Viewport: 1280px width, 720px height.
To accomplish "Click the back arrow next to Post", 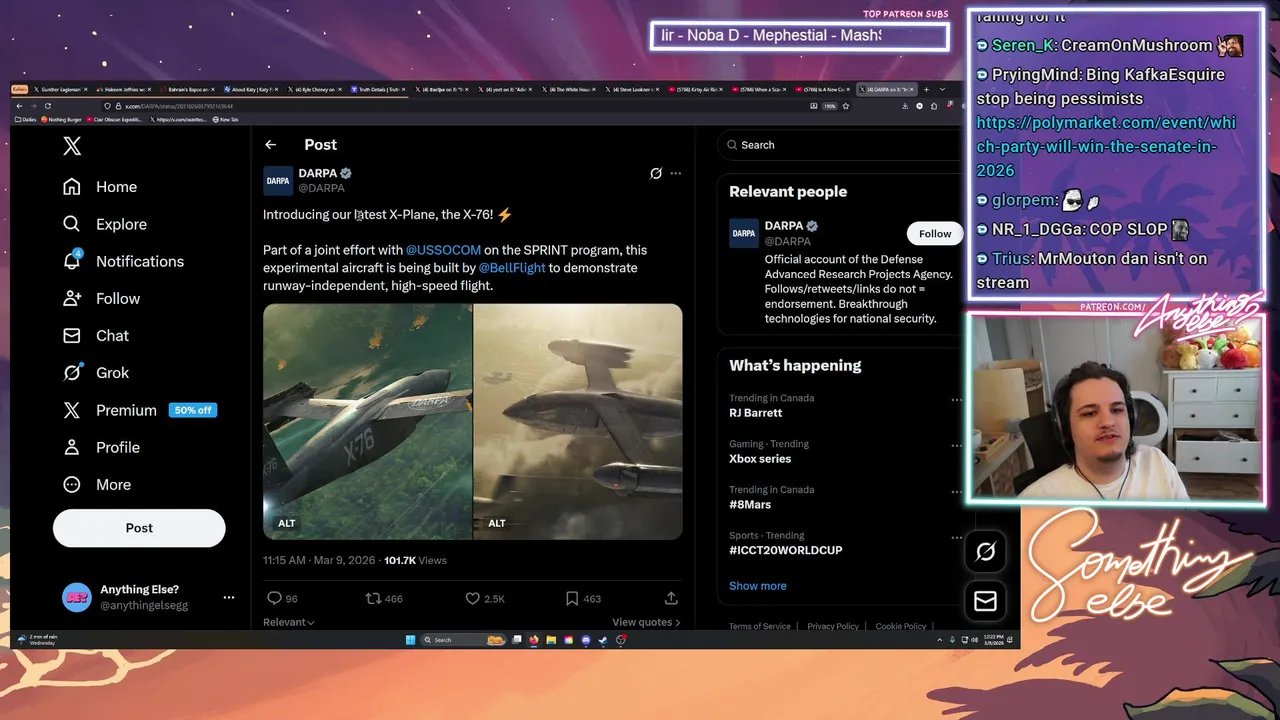I will (x=270, y=145).
